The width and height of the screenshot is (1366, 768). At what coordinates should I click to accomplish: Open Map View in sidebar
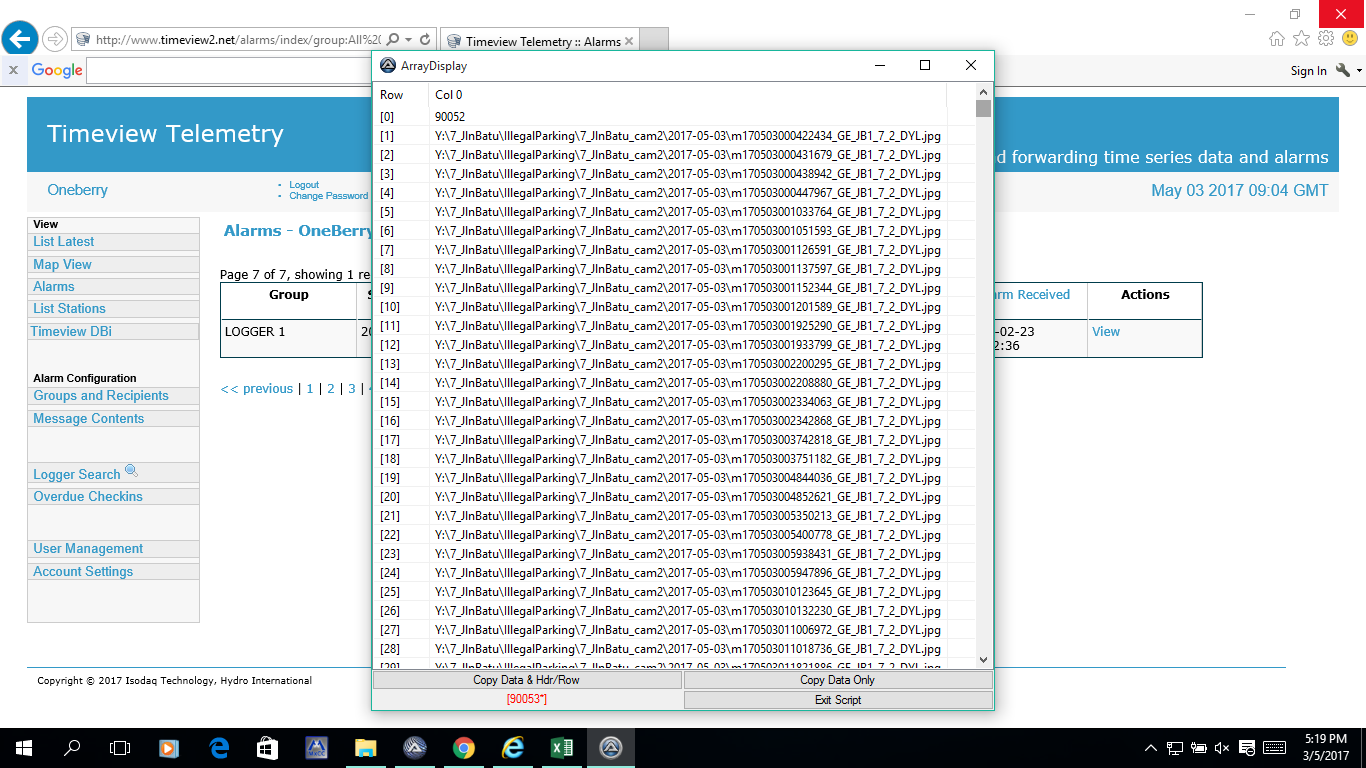click(x=62, y=264)
